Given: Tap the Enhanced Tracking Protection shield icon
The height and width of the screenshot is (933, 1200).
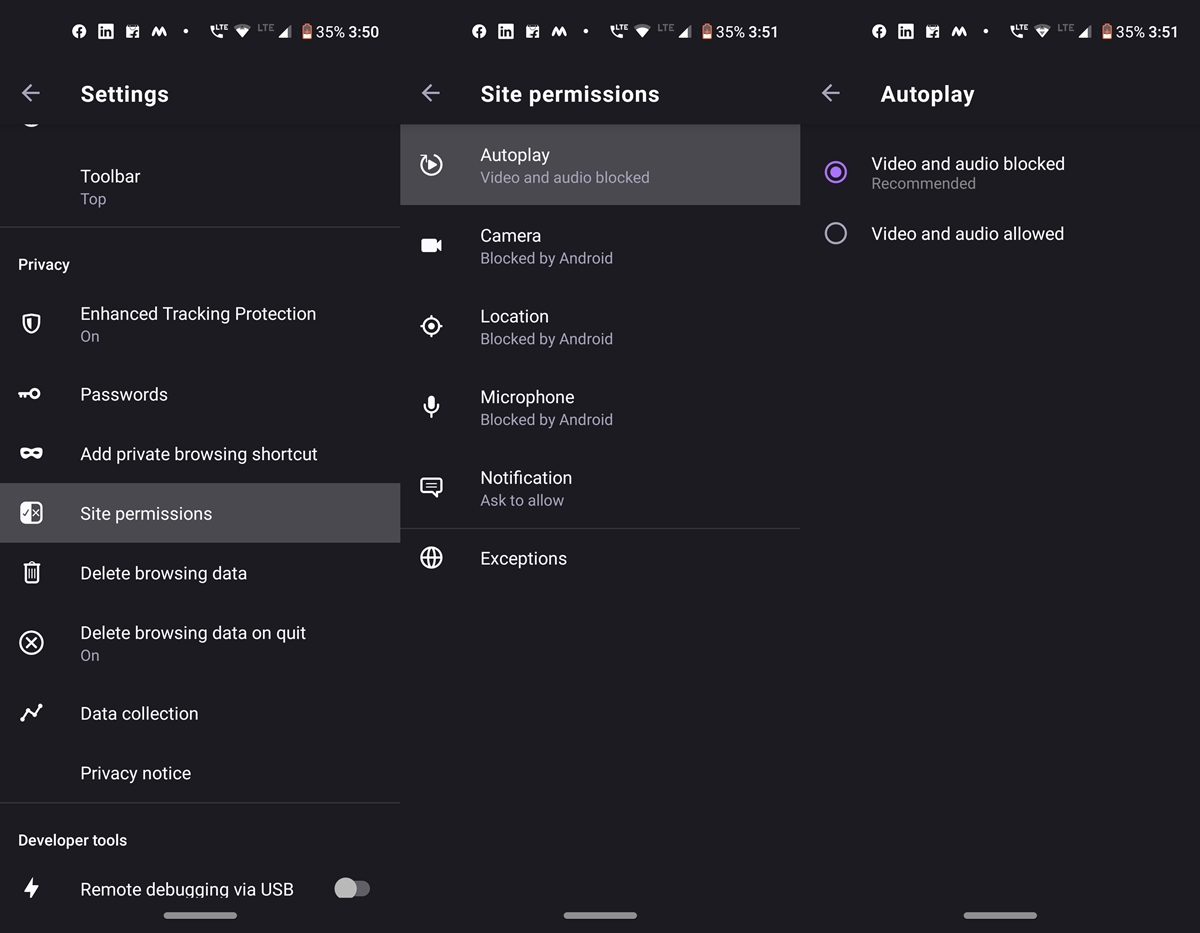Looking at the screenshot, I should [31, 324].
